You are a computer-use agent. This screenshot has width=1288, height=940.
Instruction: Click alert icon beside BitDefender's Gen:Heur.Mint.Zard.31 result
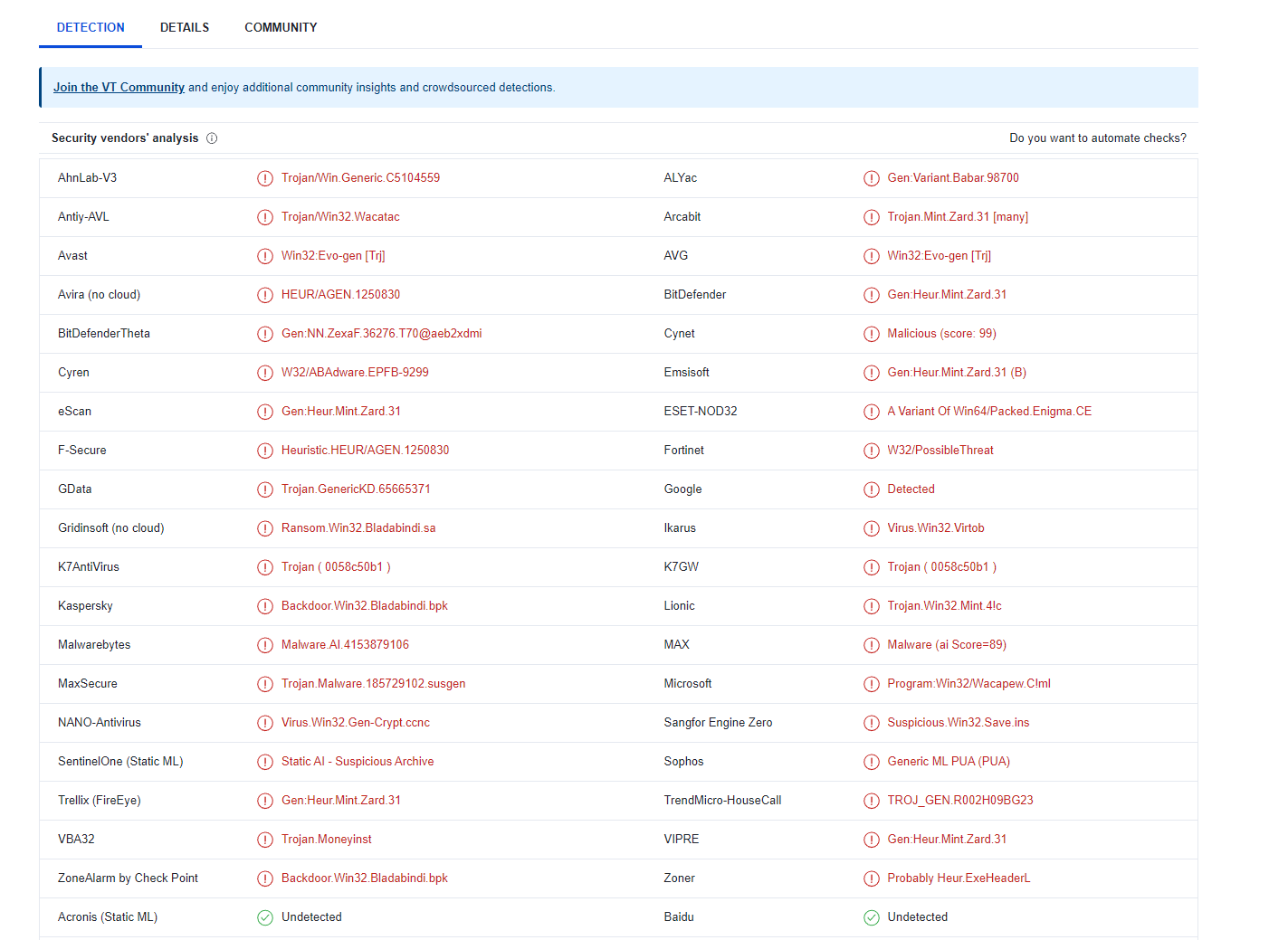pos(872,295)
